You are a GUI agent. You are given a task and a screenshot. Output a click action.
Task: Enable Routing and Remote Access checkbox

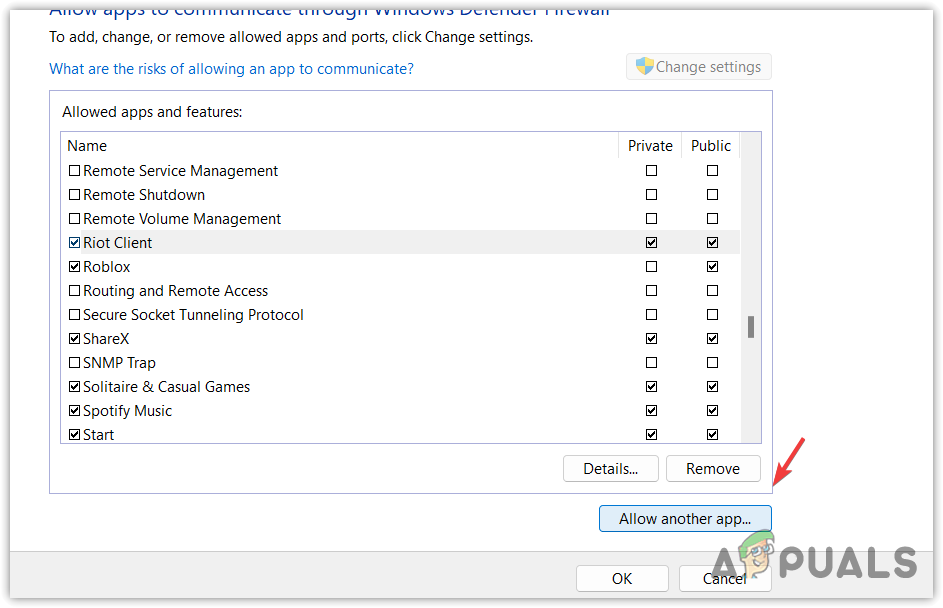click(74, 291)
